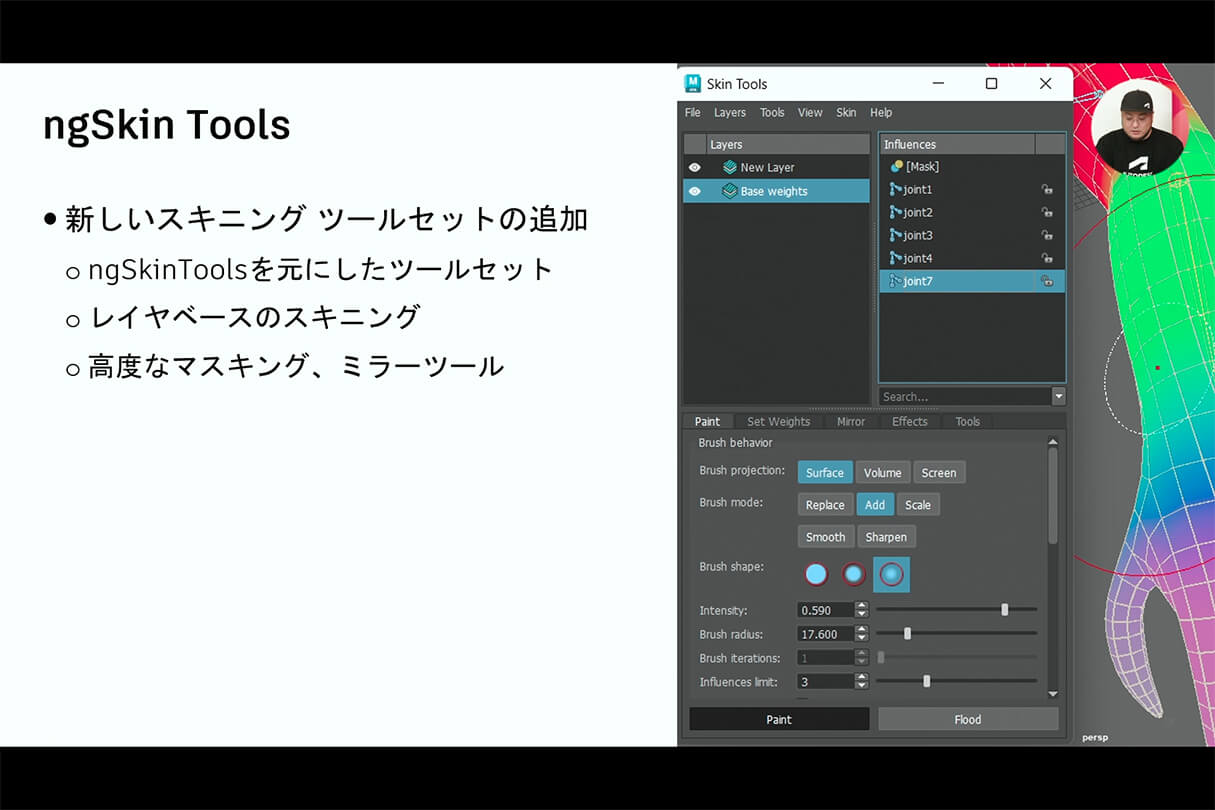Set brush projection to Surface
1215x810 pixels.
[825, 473]
